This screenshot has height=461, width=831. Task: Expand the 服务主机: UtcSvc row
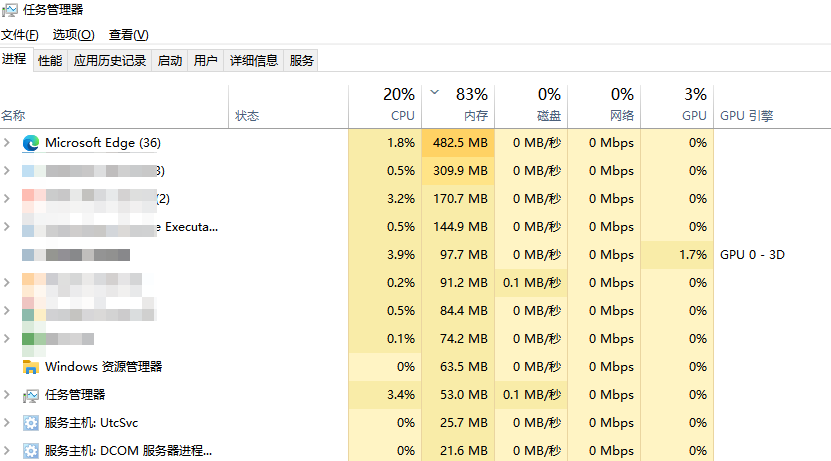click(6, 423)
